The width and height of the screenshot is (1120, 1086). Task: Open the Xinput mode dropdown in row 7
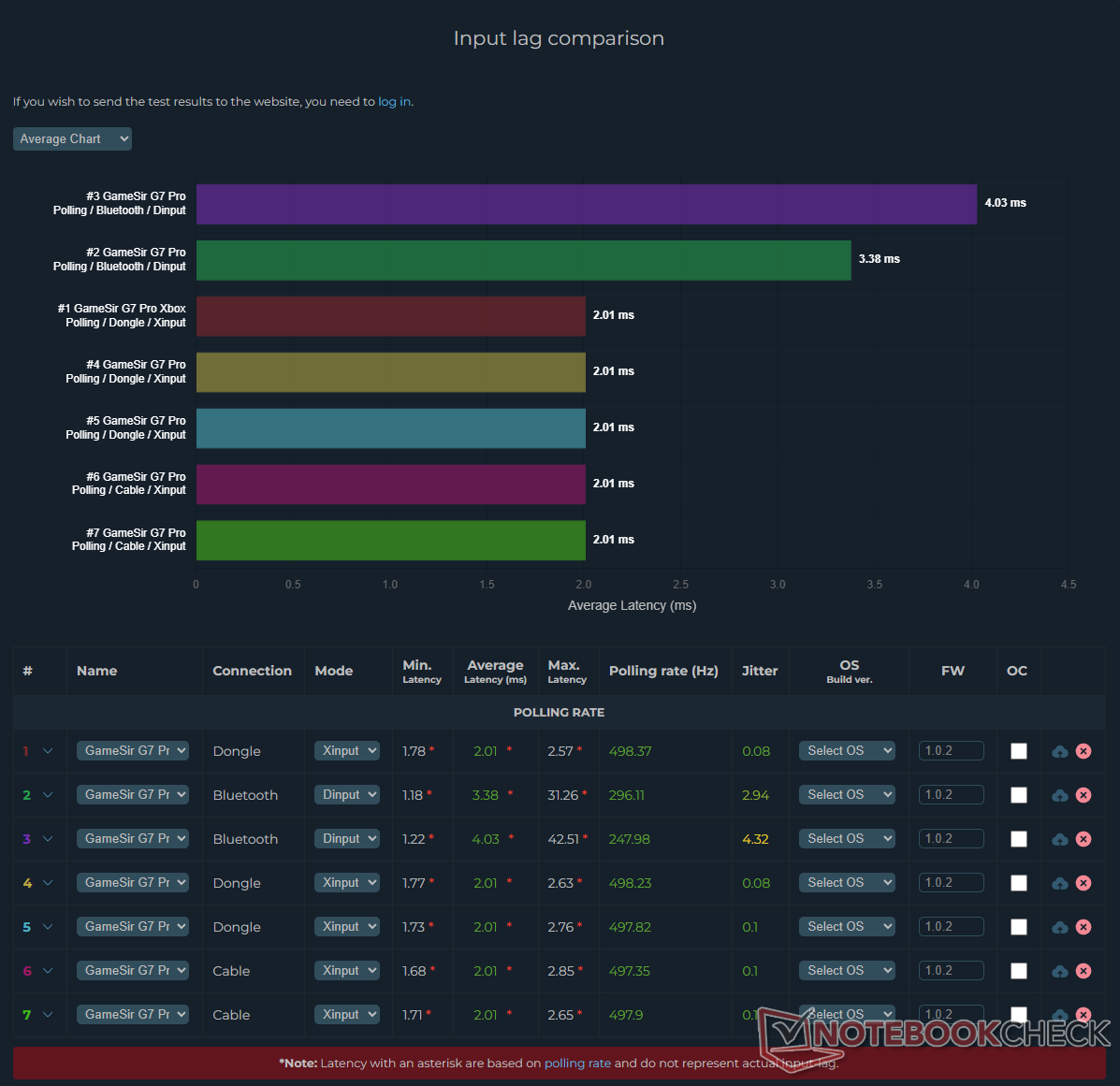pos(347,1014)
